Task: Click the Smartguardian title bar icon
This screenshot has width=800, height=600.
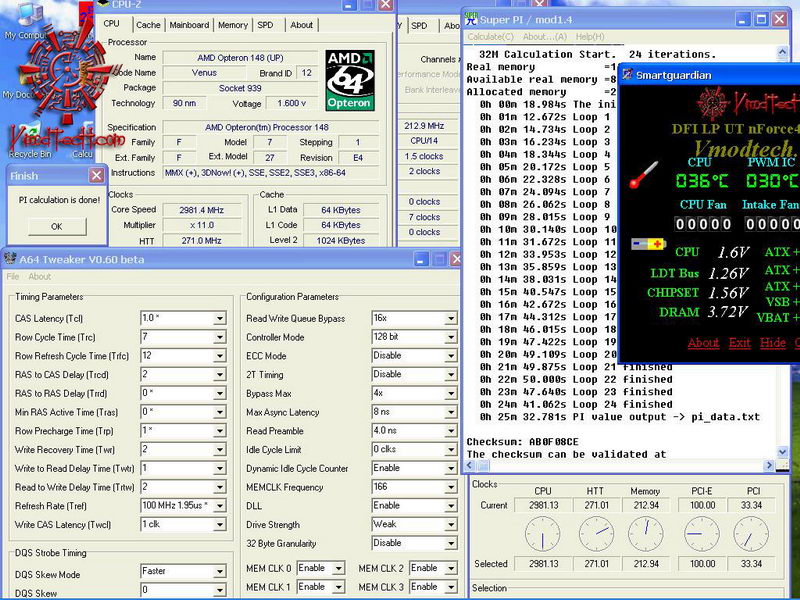Action: click(627, 73)
